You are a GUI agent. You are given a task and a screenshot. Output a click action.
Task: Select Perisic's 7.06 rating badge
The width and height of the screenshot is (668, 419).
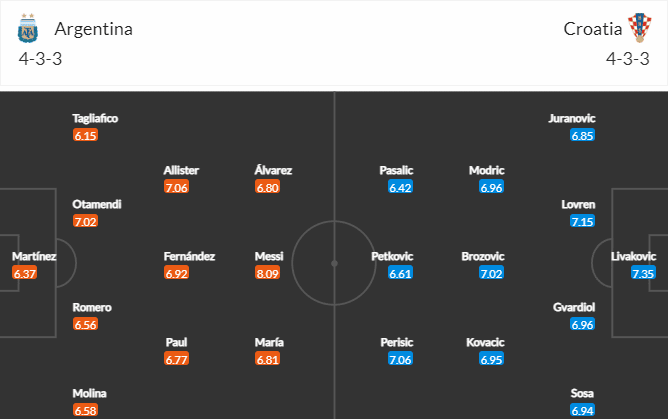(400, 359)
